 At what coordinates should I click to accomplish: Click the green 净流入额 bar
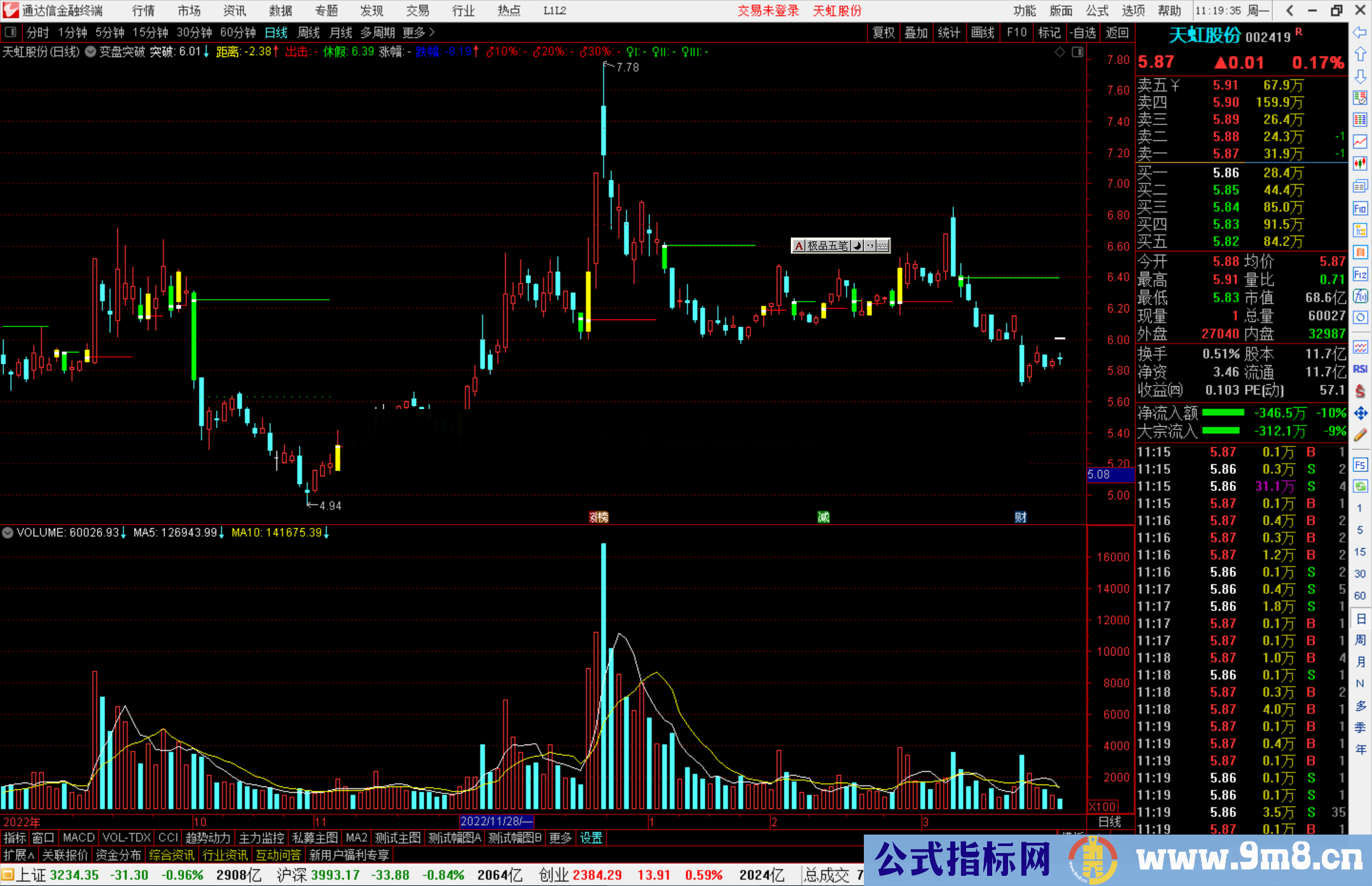coord(1223,413)
